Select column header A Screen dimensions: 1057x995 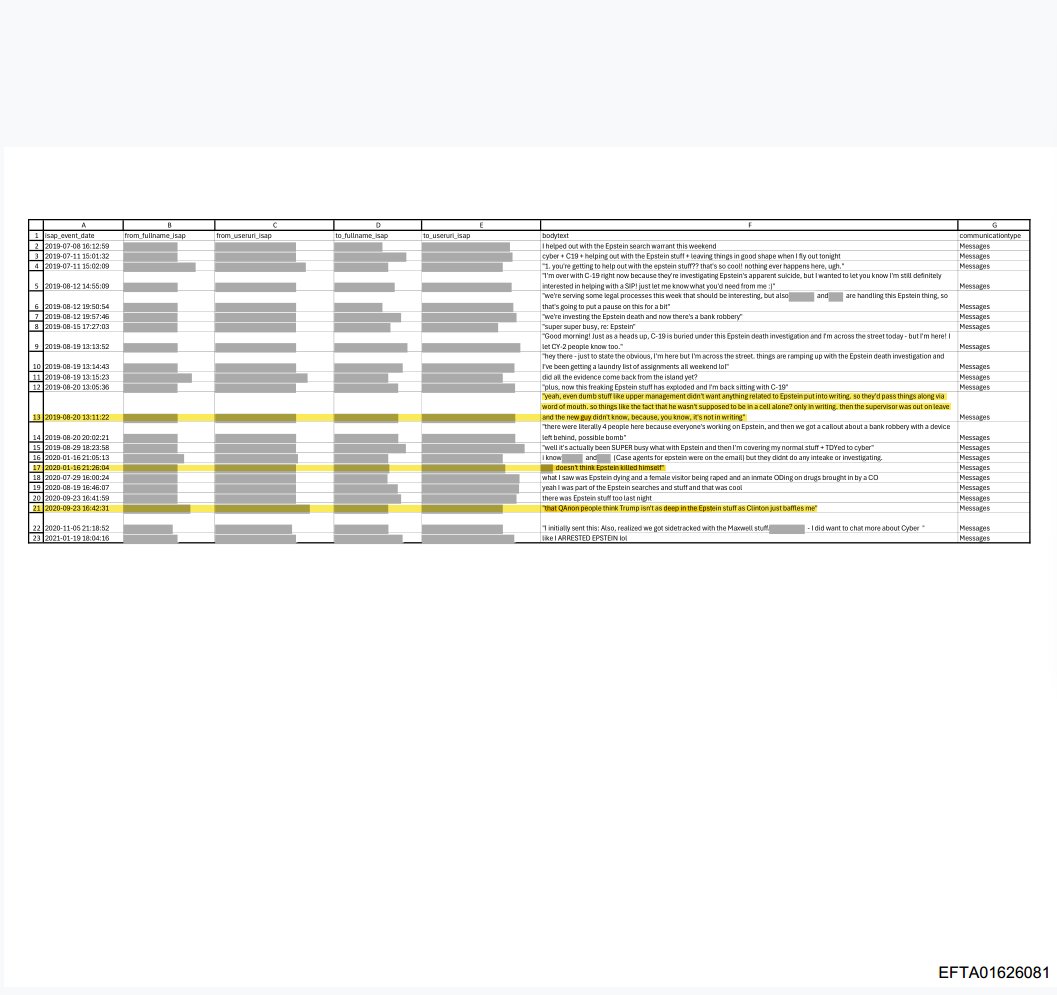(84, 225)
